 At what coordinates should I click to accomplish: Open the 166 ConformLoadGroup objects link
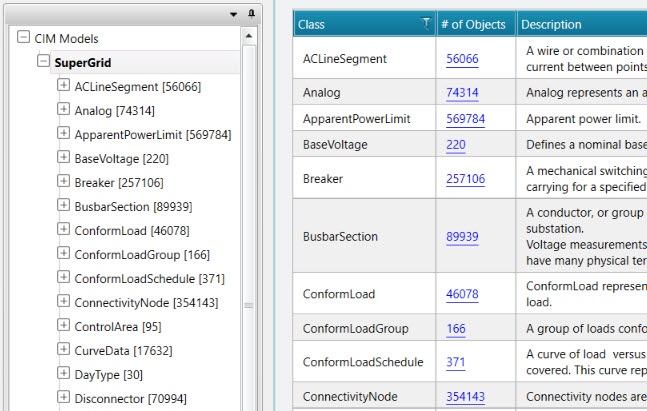click(x=456, y=328)
